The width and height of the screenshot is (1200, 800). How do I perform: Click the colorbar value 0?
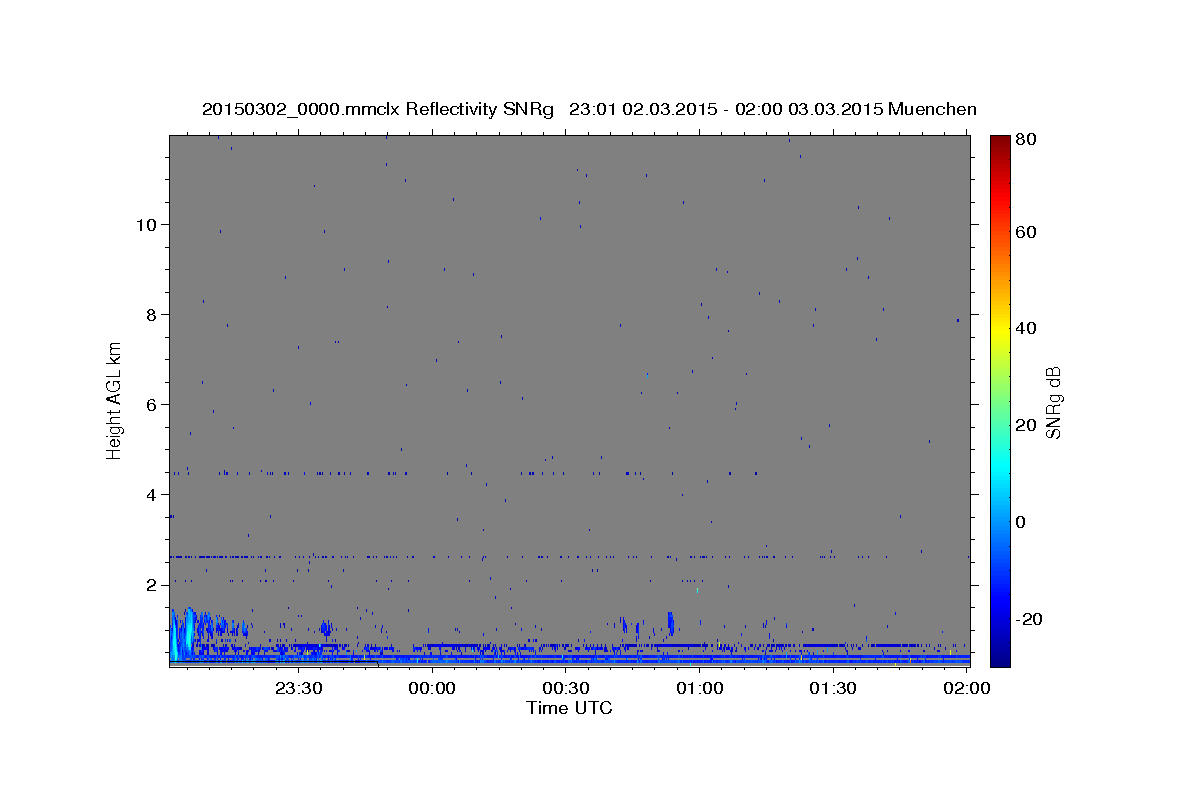pos(1020,522)
